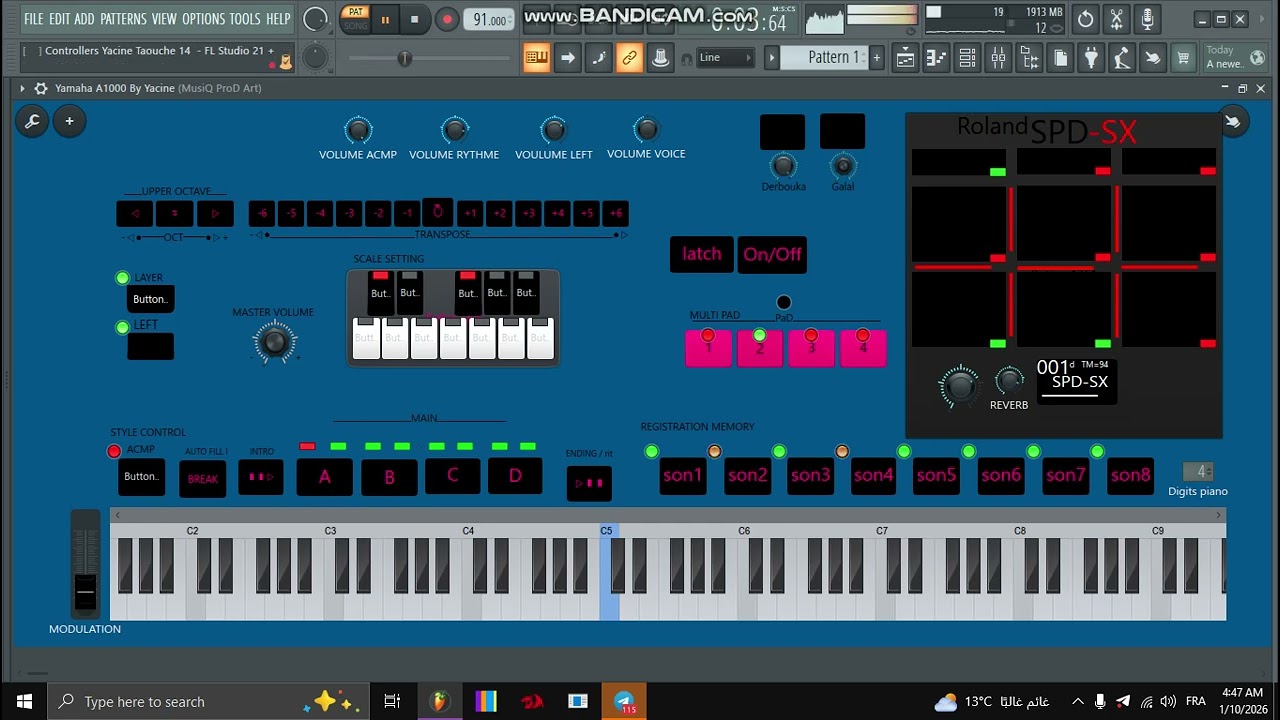Click the shopping cart icon
The width and height of the screenshot is (1280, 720).
[1183, 59]
